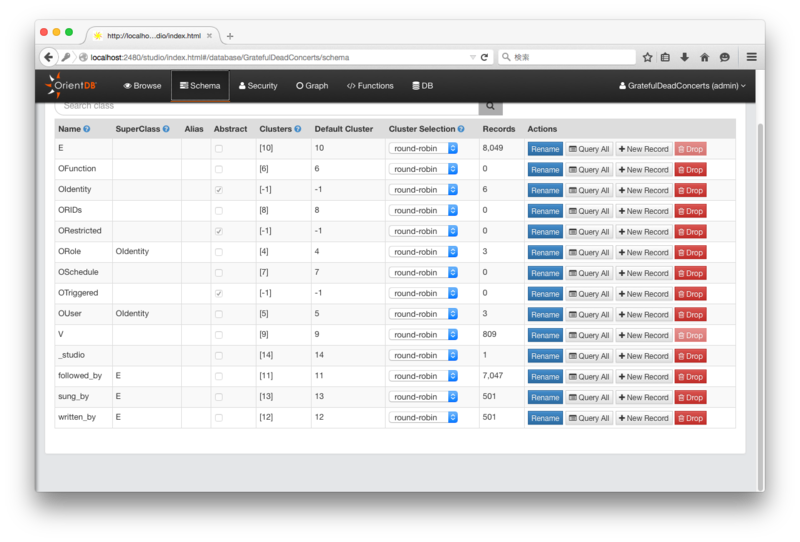Open a new browser tab
Image resolution: width=800 pixels, height=542 pixels.
click(230, 36)
